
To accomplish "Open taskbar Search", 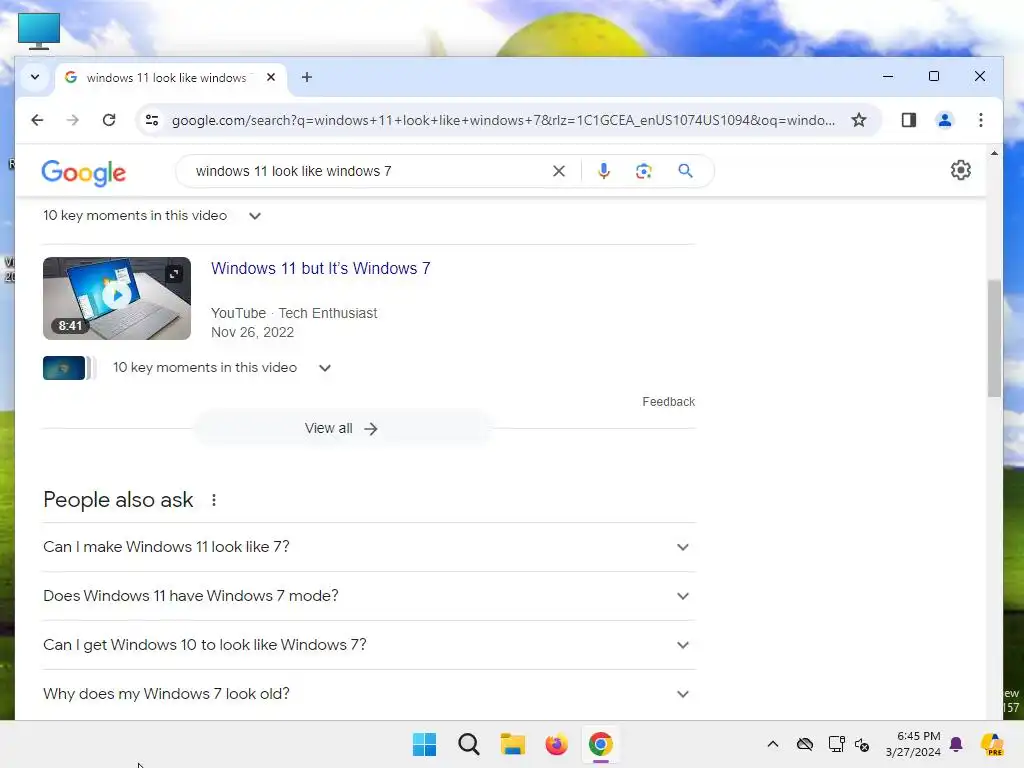I will point(468,744).
